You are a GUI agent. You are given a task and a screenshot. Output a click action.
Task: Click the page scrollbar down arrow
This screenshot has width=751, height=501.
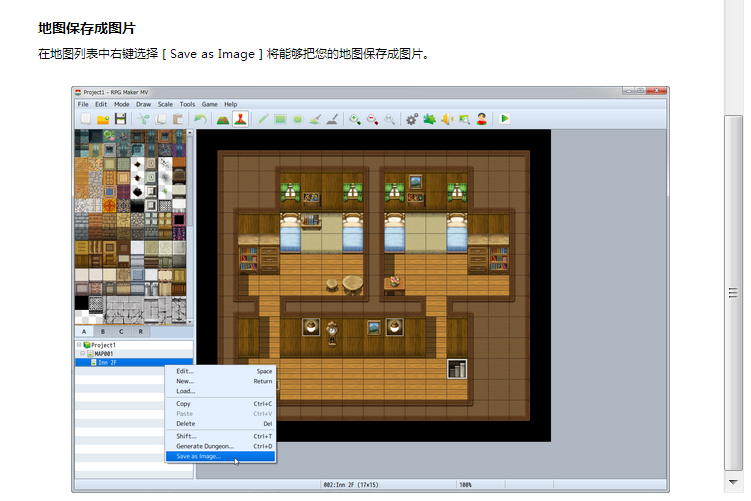click(733, 482)
